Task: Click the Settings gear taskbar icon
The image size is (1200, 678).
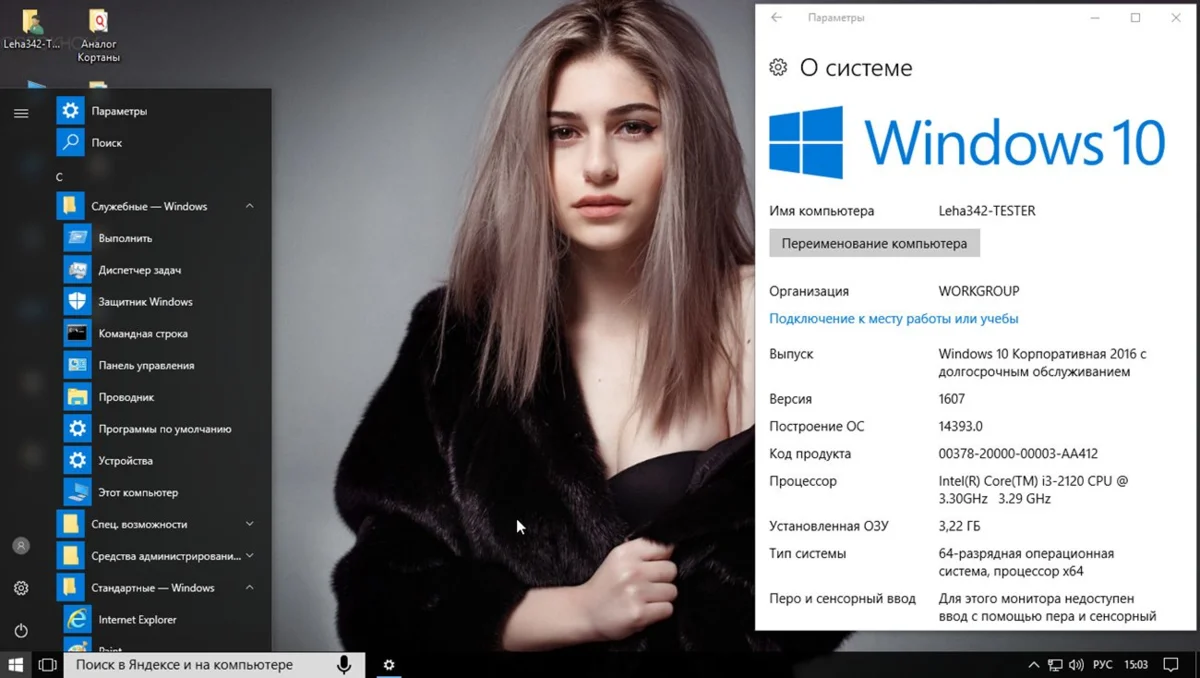Action: click(389, 665)
